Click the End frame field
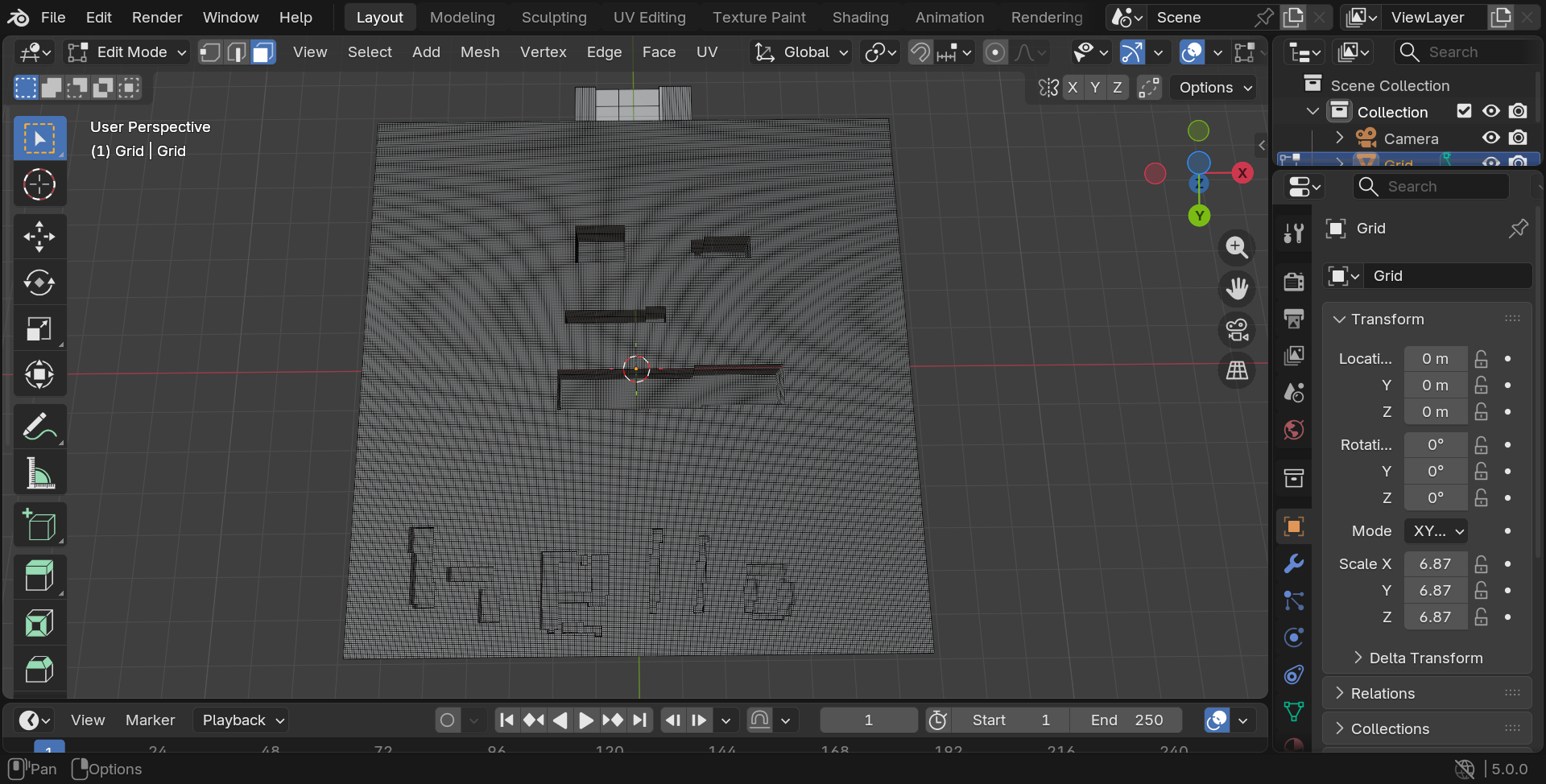Screen dimensions: 1546x784 (x=1126, y=720)
